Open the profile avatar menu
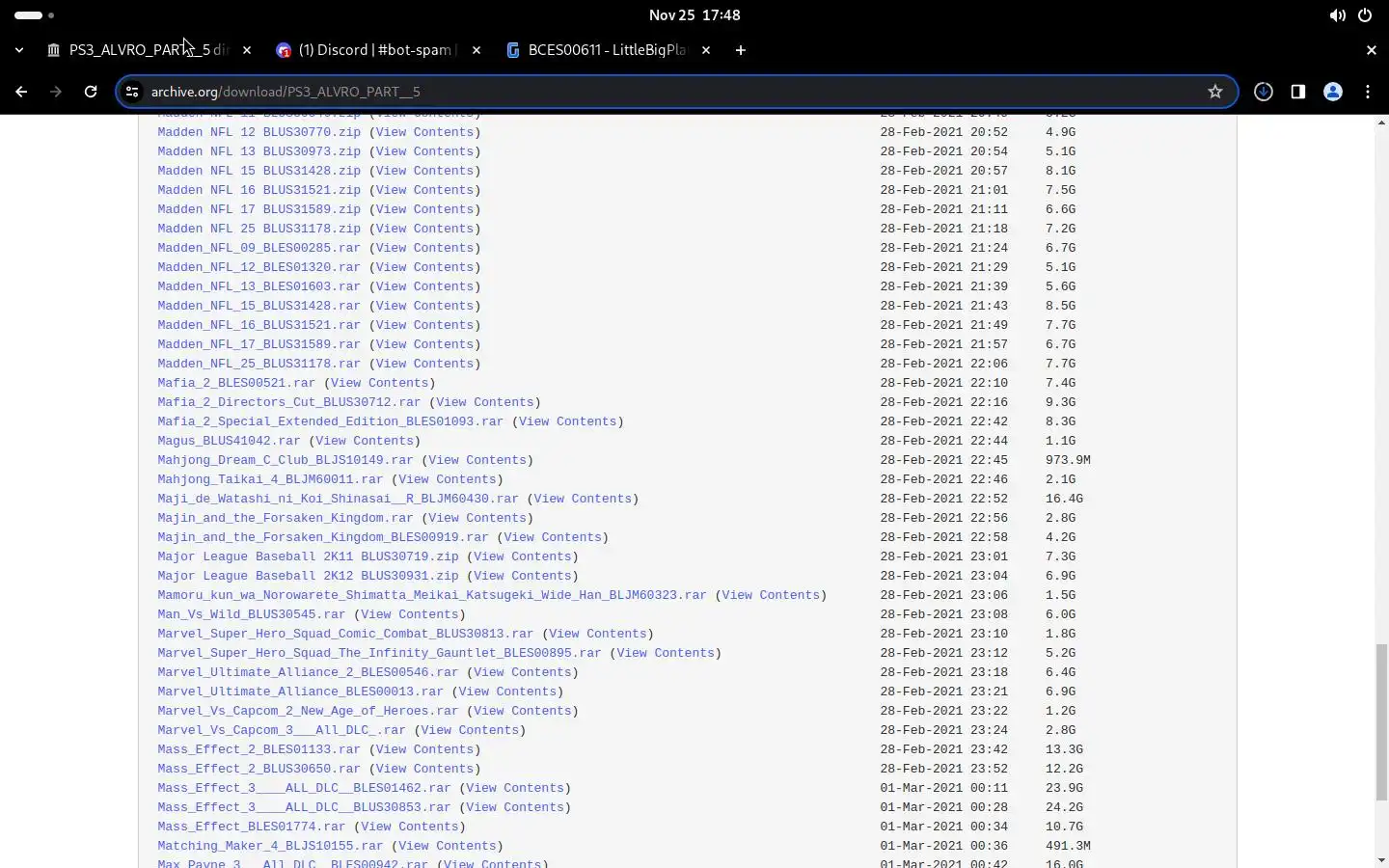 [x=1333, y=92]
